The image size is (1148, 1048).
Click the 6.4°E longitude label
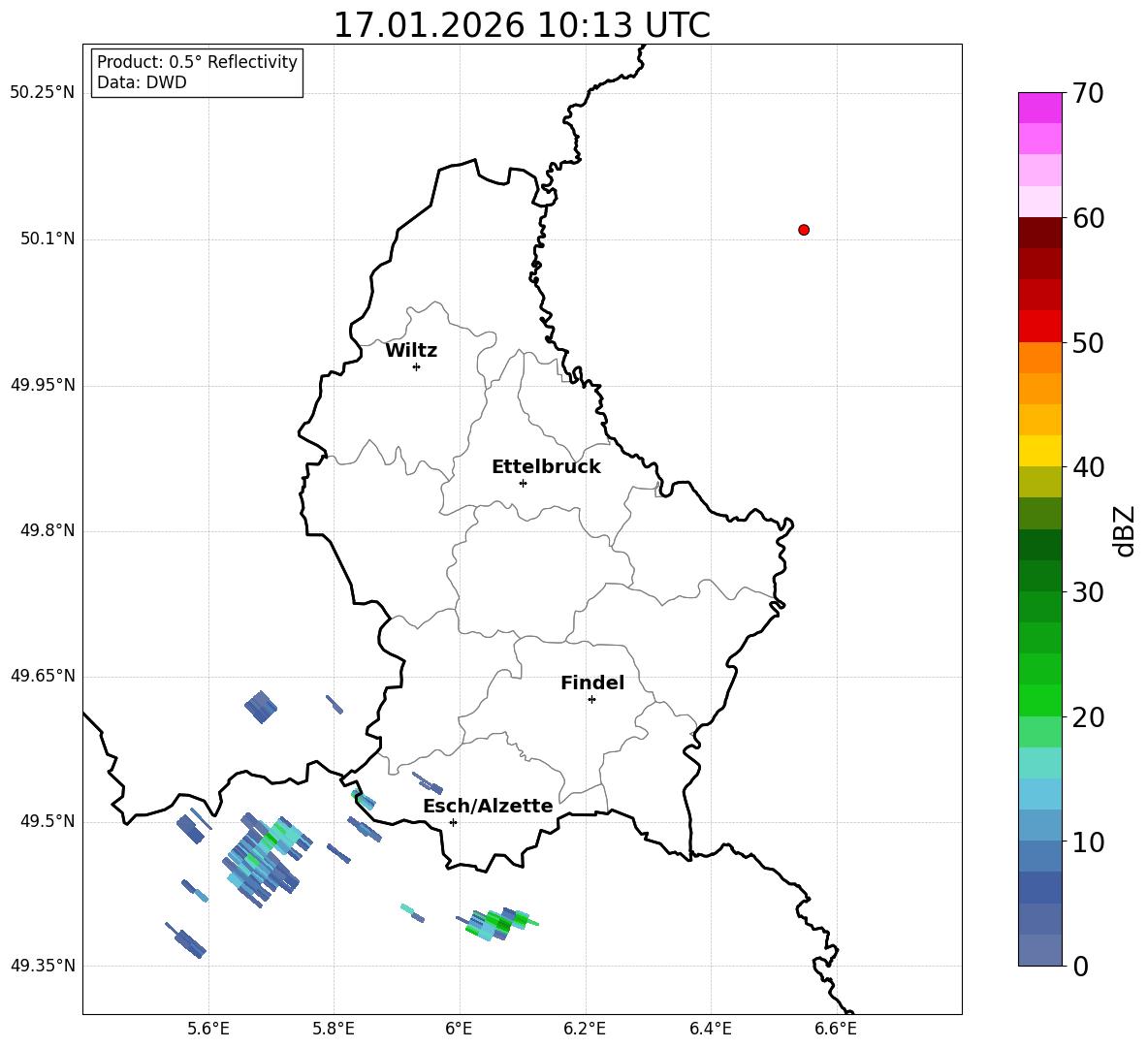pyautogui.click(x=710, y=1029)
